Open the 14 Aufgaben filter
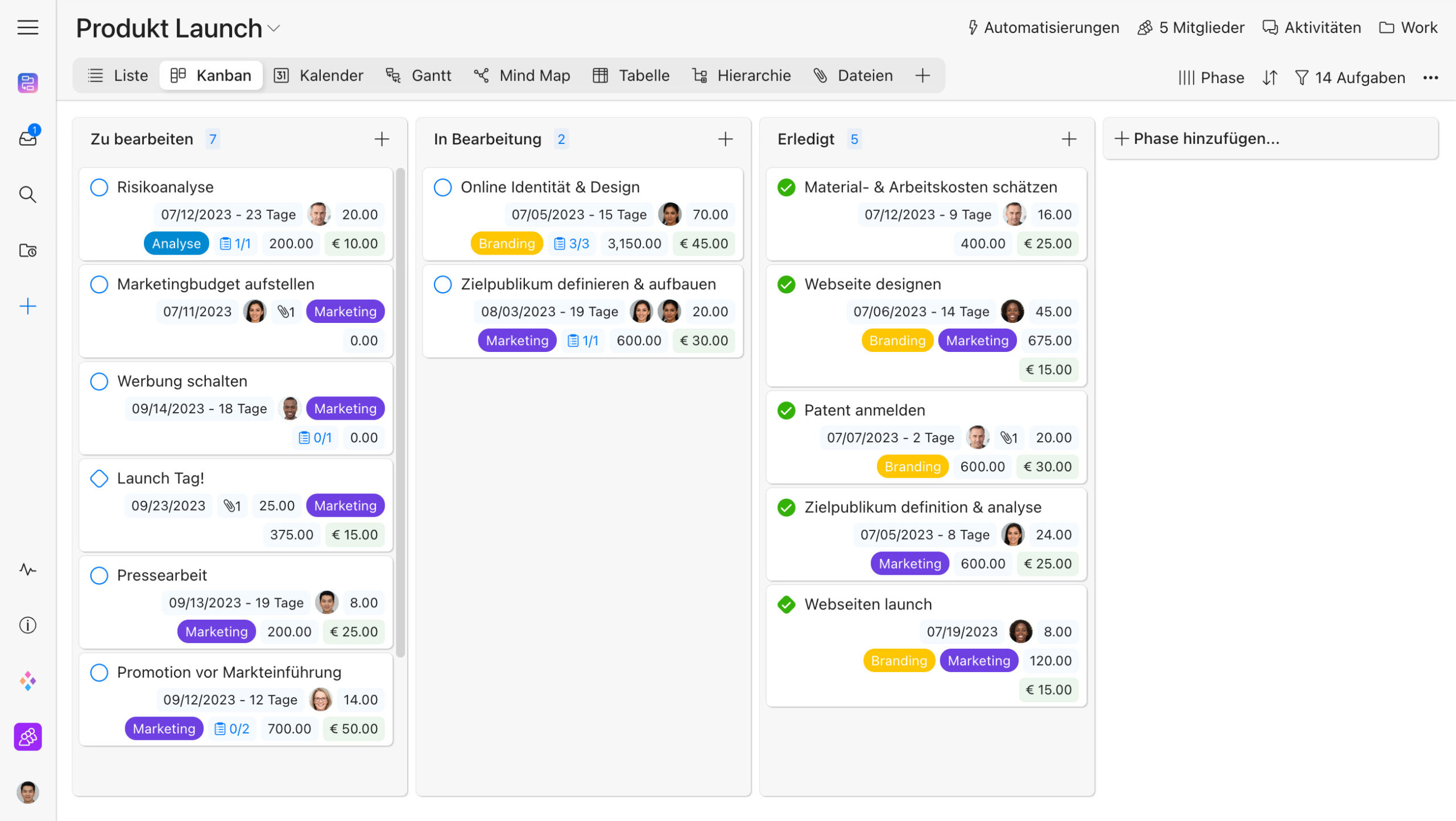This screenshot has width=1456, height=821. coord(1350,77)
